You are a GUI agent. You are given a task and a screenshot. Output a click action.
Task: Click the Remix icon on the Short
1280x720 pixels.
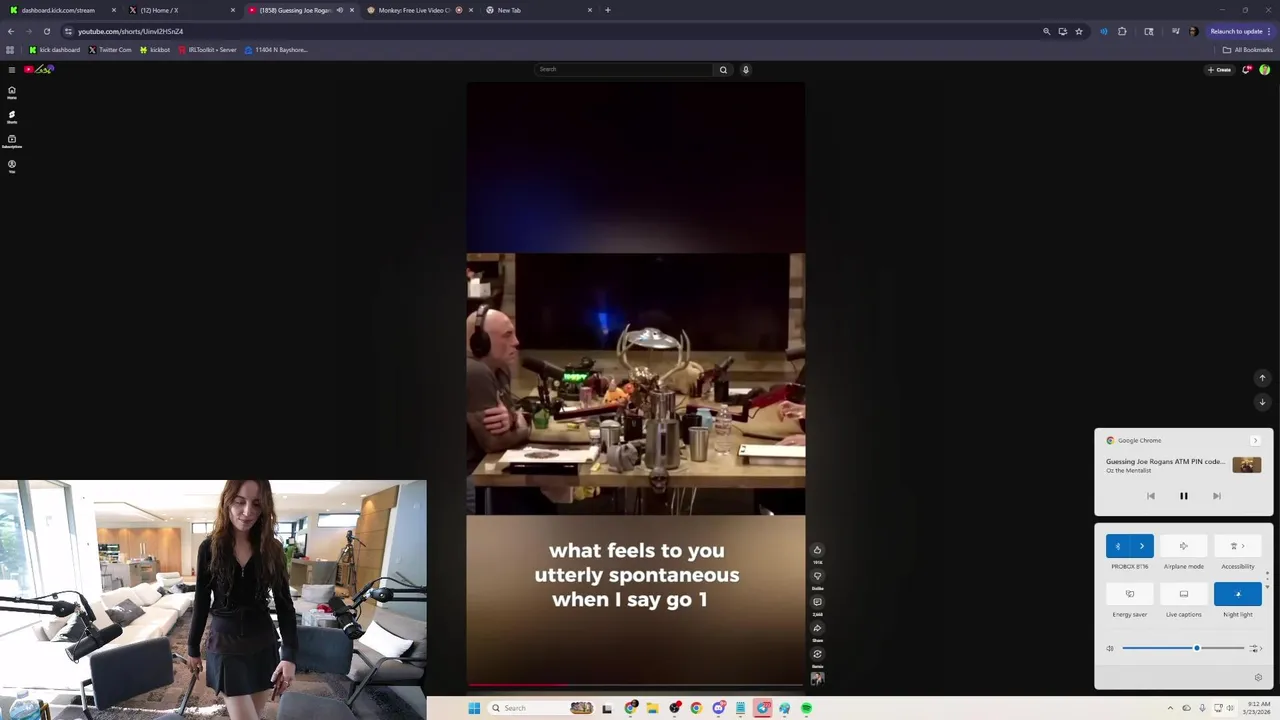817,654
